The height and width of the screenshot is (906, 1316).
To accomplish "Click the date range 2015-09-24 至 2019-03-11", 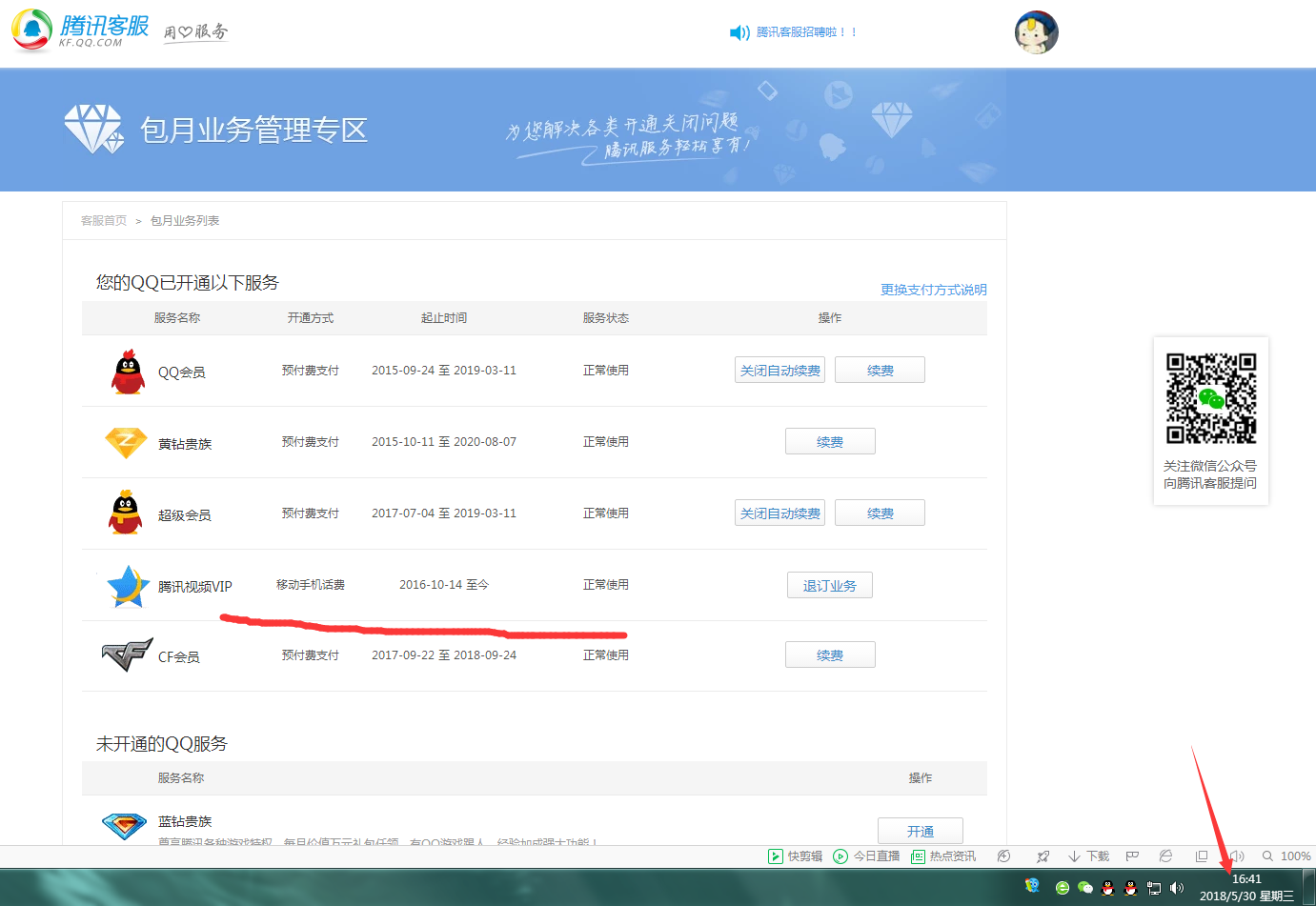I will [444, 371].
